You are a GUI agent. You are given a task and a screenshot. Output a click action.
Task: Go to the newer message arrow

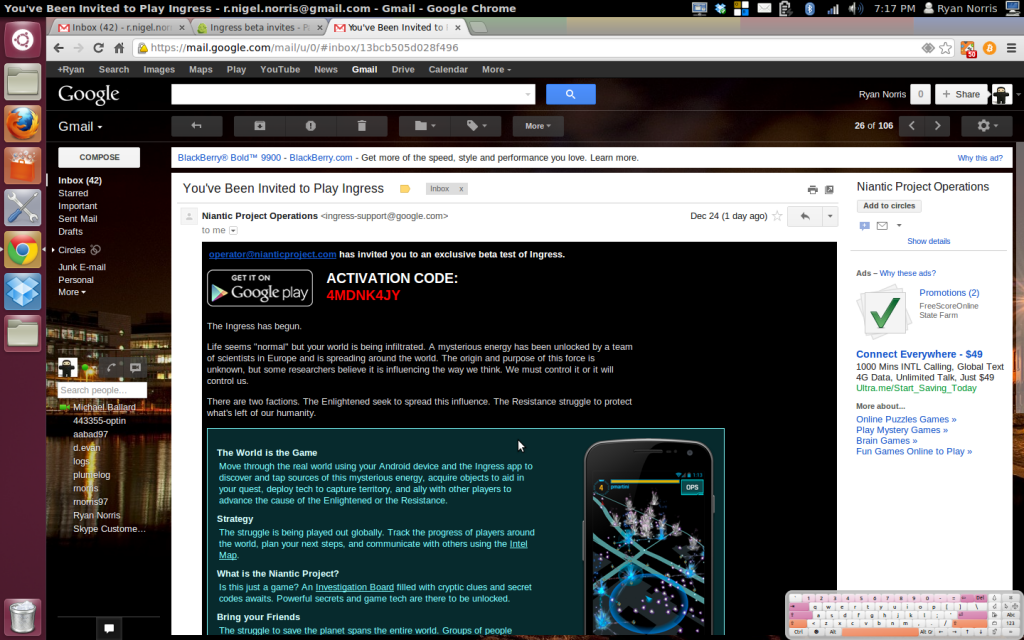[912, 126]
